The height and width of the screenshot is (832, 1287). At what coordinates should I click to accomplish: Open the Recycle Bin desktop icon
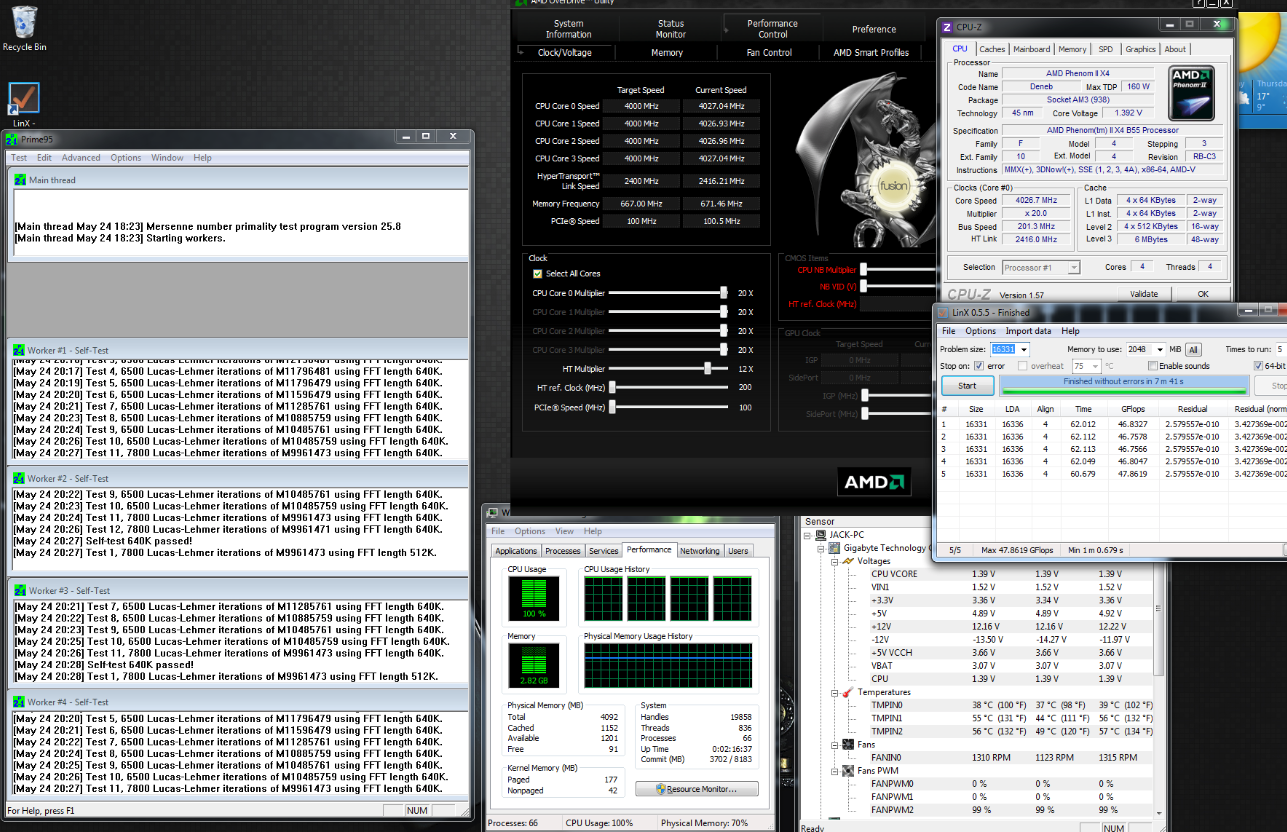point(24,22)
